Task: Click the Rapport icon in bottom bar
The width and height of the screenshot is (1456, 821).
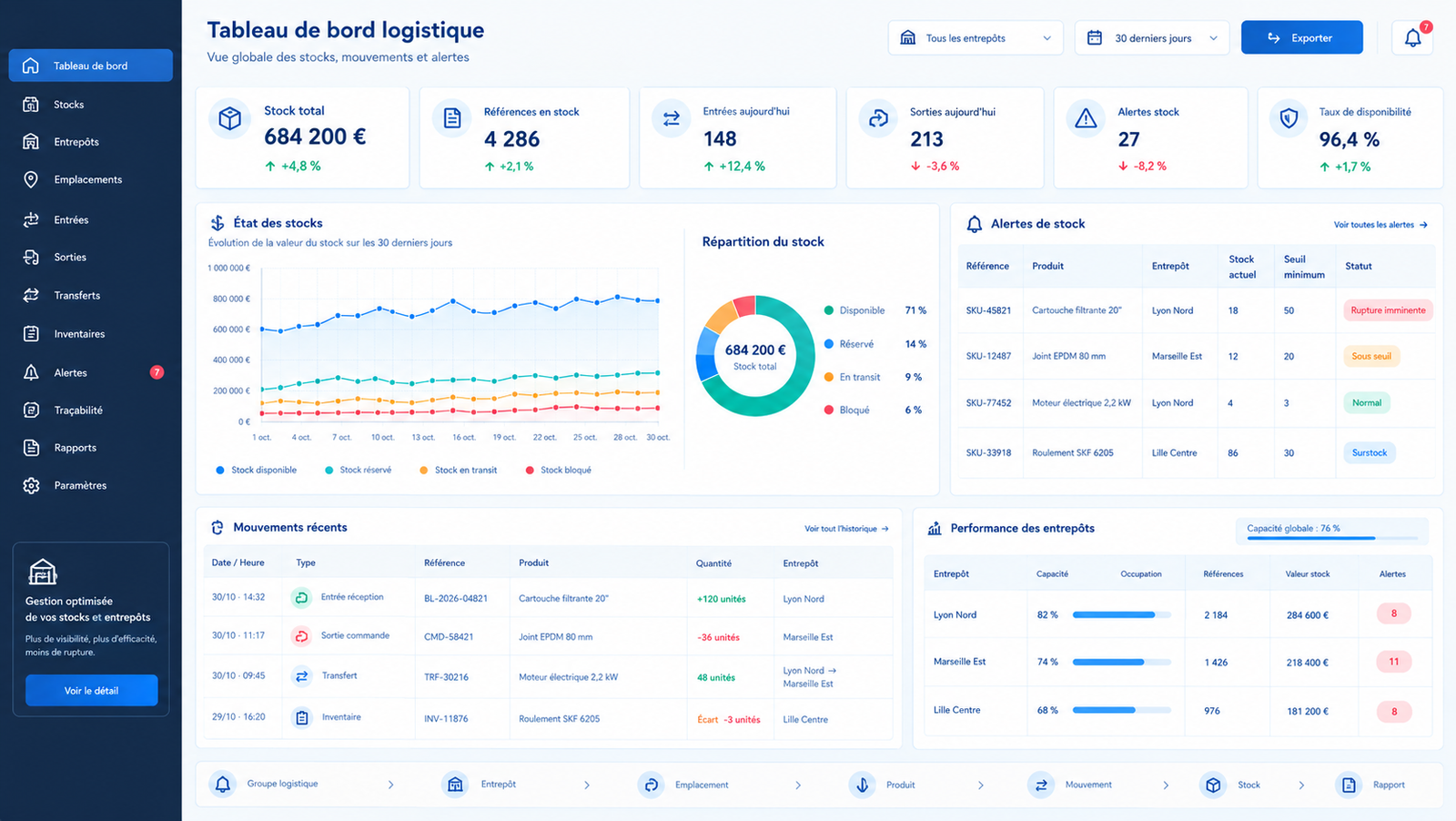Action: pos(1349,784)
